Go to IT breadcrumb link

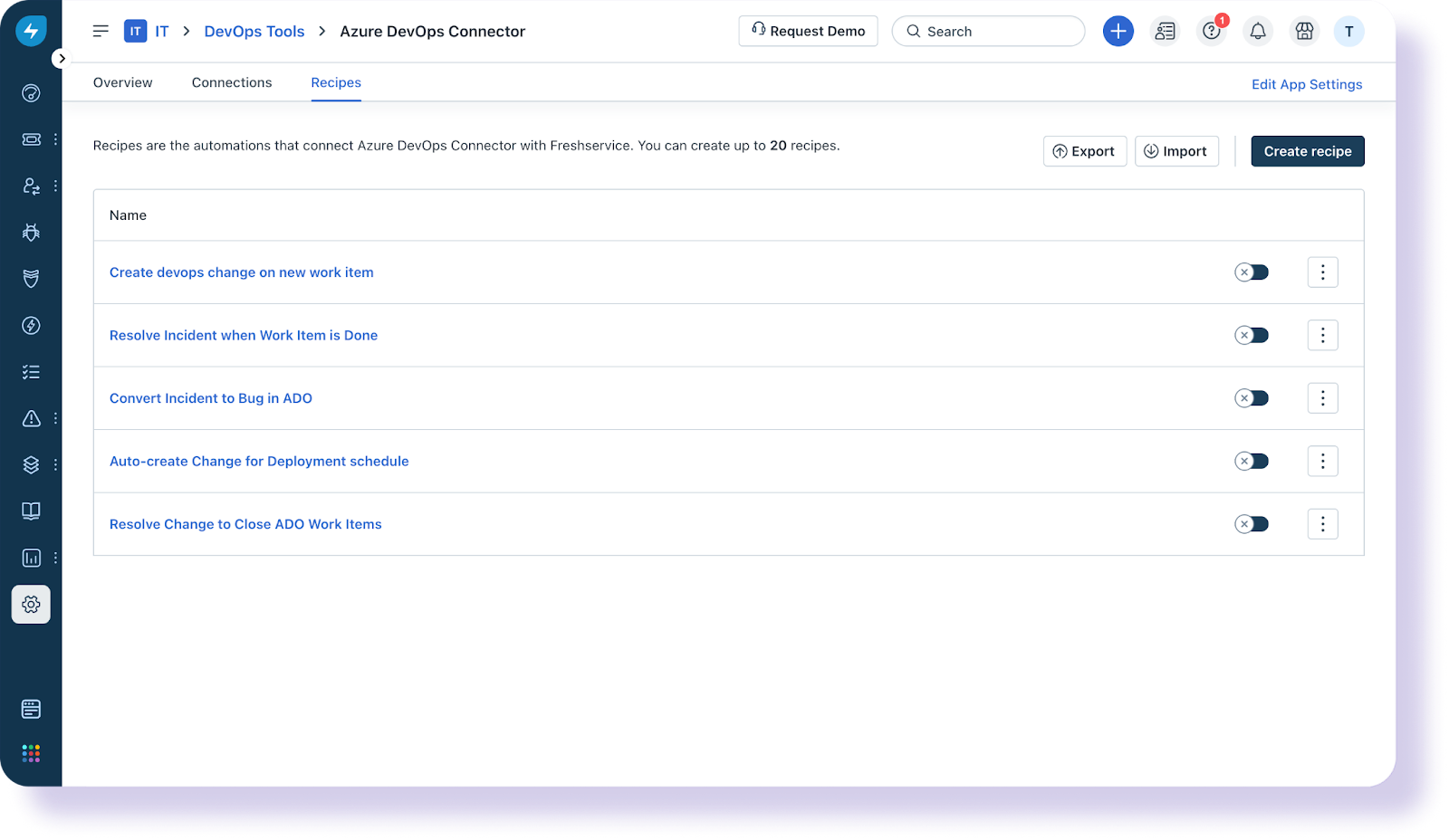pyautogui.click(x=162, y=31)
